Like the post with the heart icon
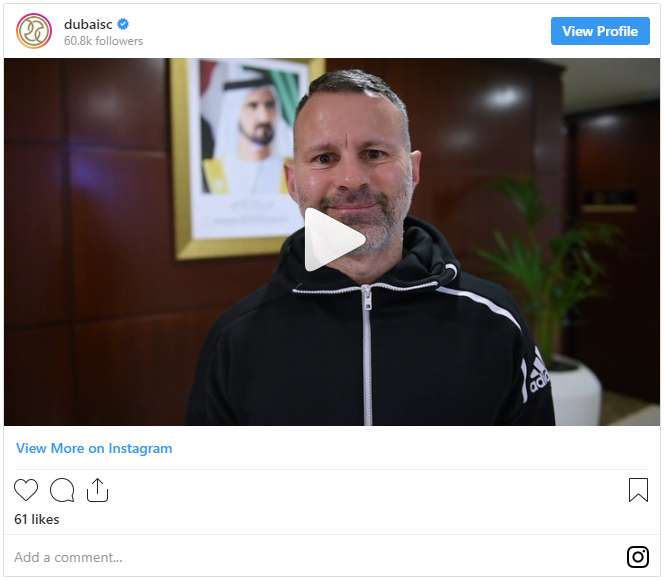 tap(26, 490)
